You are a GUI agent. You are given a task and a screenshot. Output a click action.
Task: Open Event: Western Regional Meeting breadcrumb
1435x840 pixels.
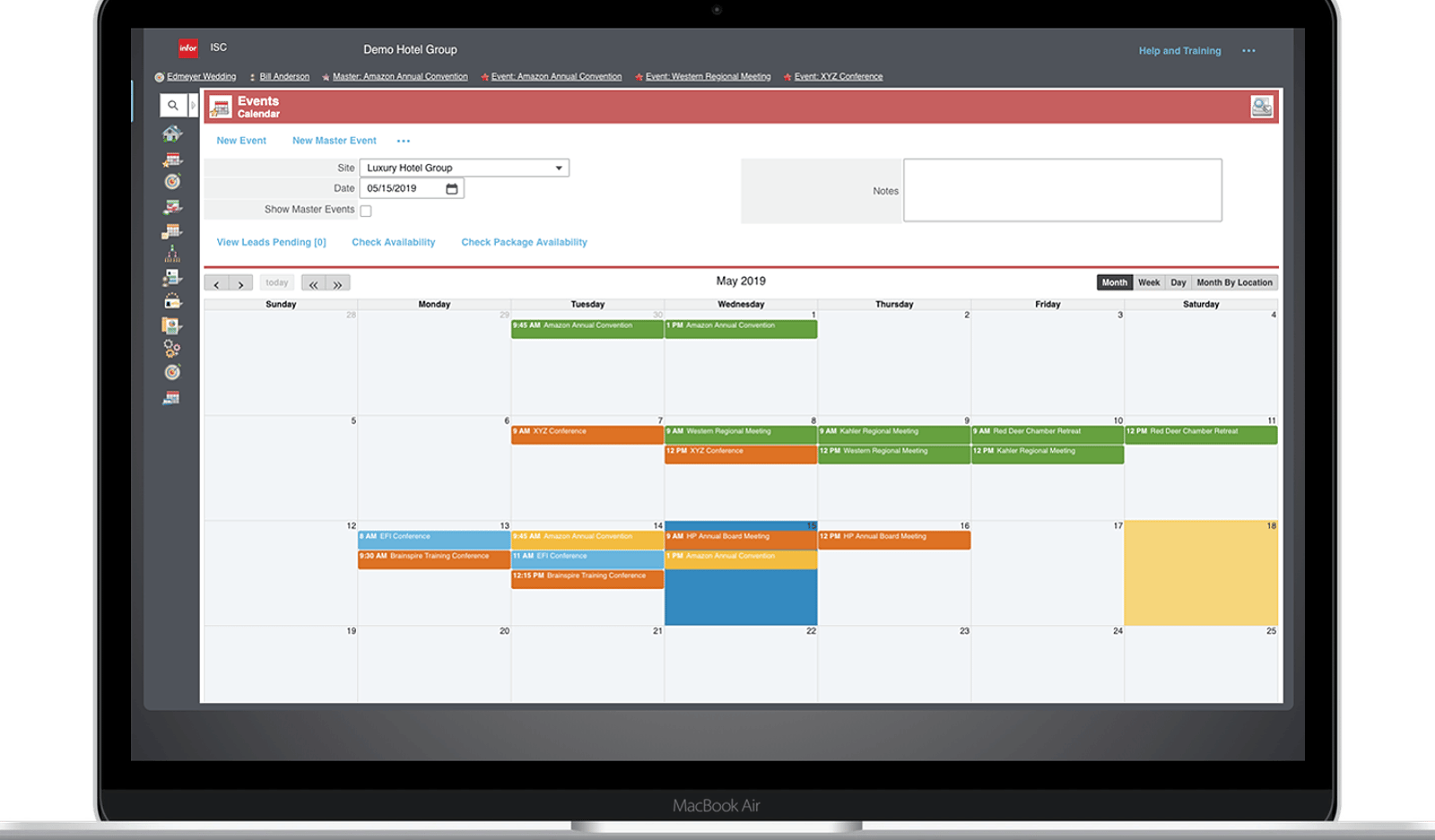point(708,77)
